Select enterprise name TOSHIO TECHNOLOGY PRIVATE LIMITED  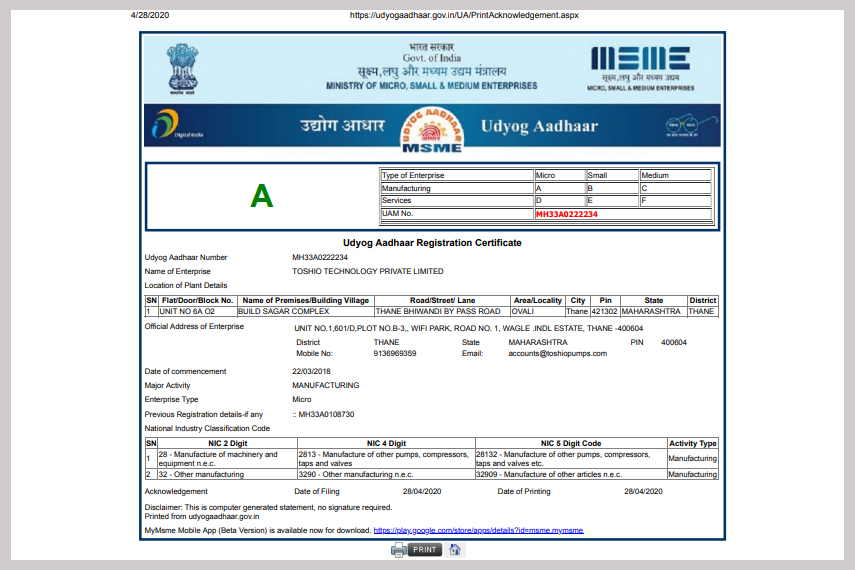coord(368,271)
